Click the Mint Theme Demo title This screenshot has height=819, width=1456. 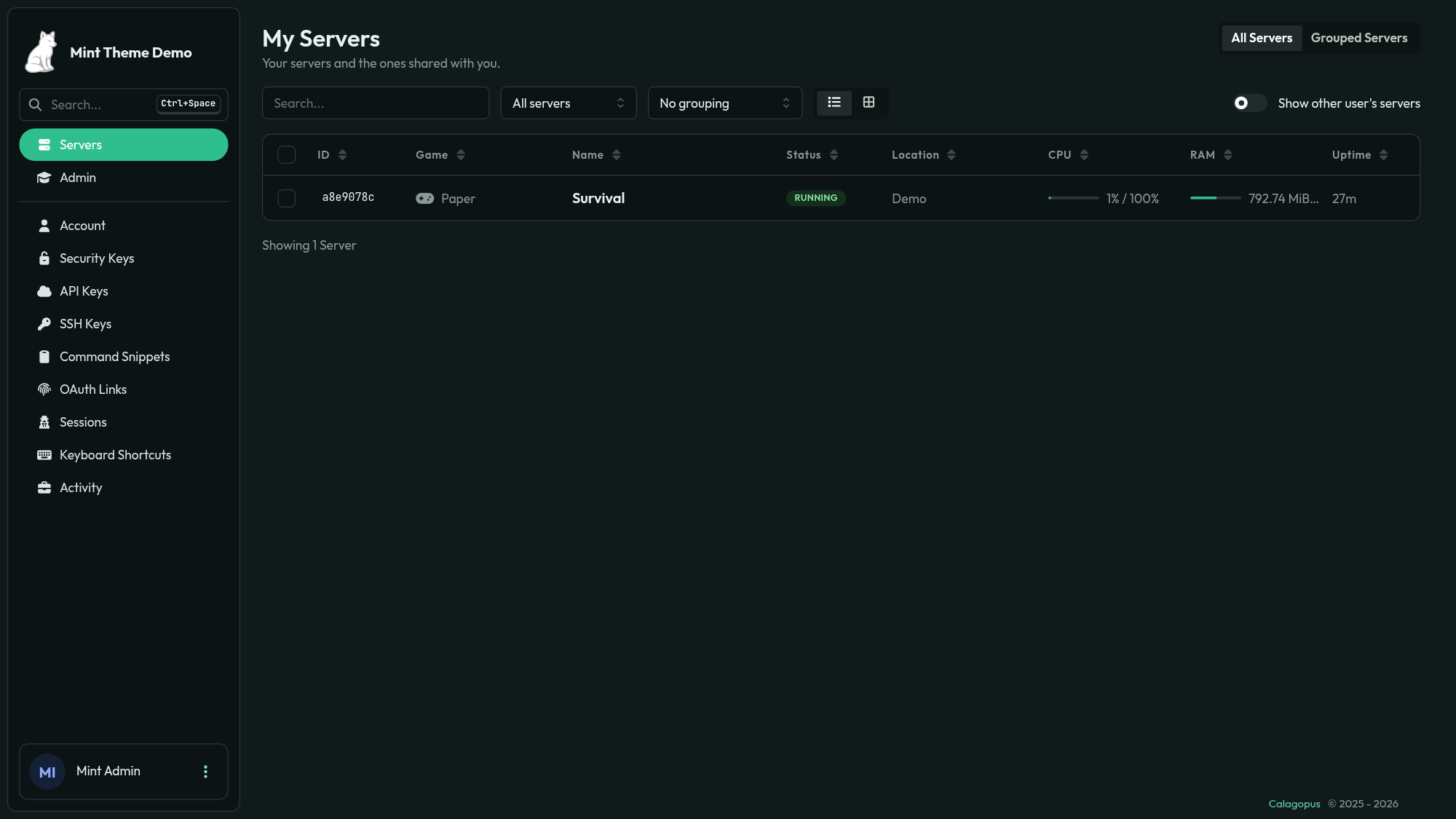(x=131, y=53)
